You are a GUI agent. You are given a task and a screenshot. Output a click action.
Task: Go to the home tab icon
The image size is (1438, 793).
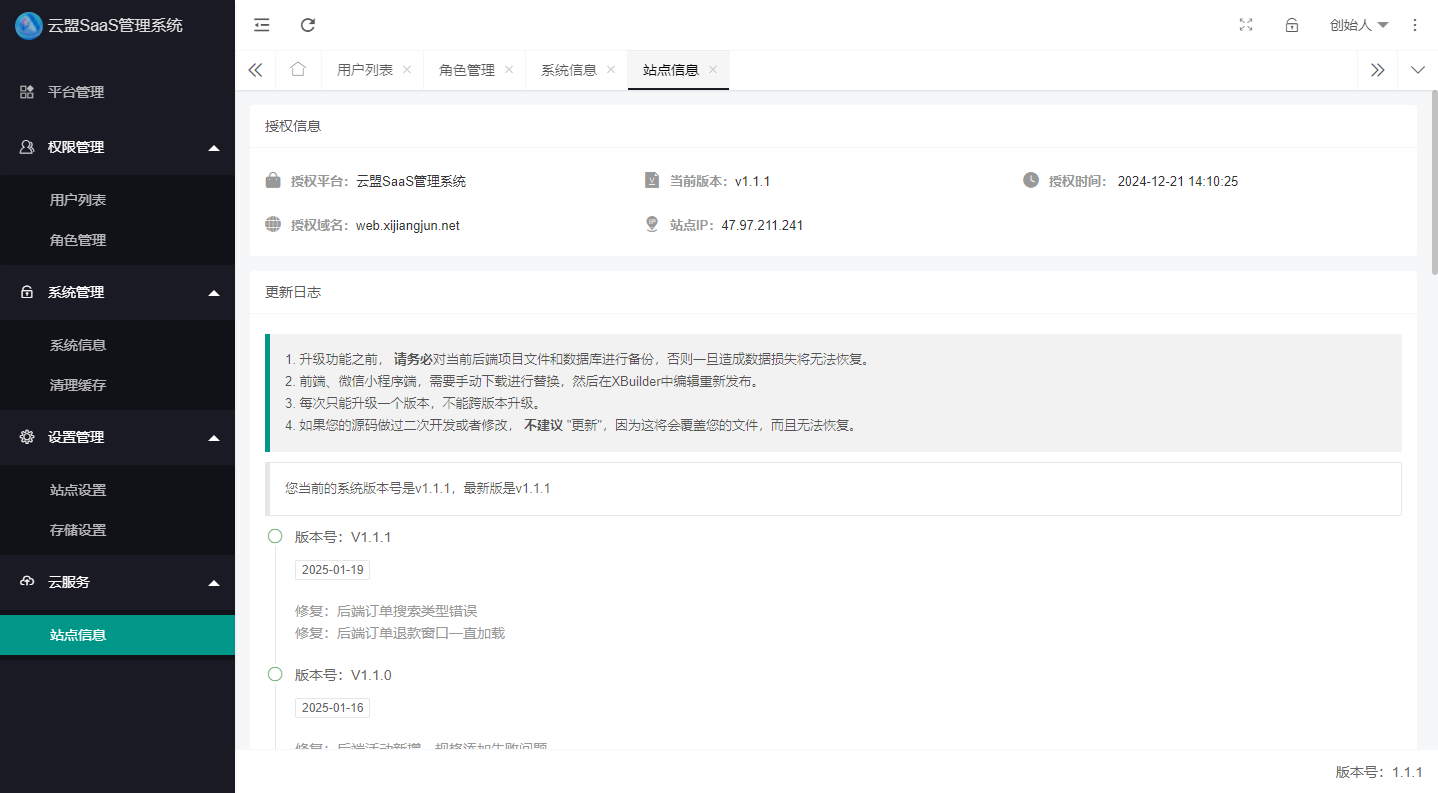coord(298,70)
